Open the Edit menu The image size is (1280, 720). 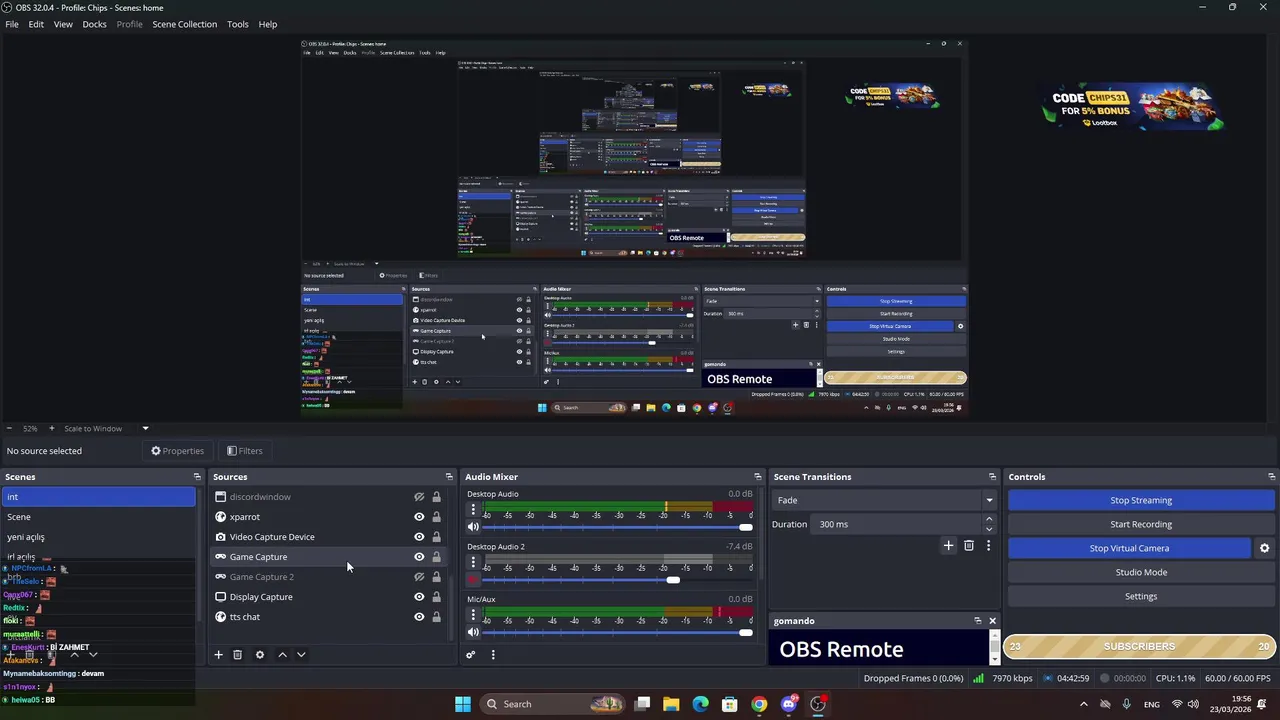pyautogui.click(x=36, y=24)
